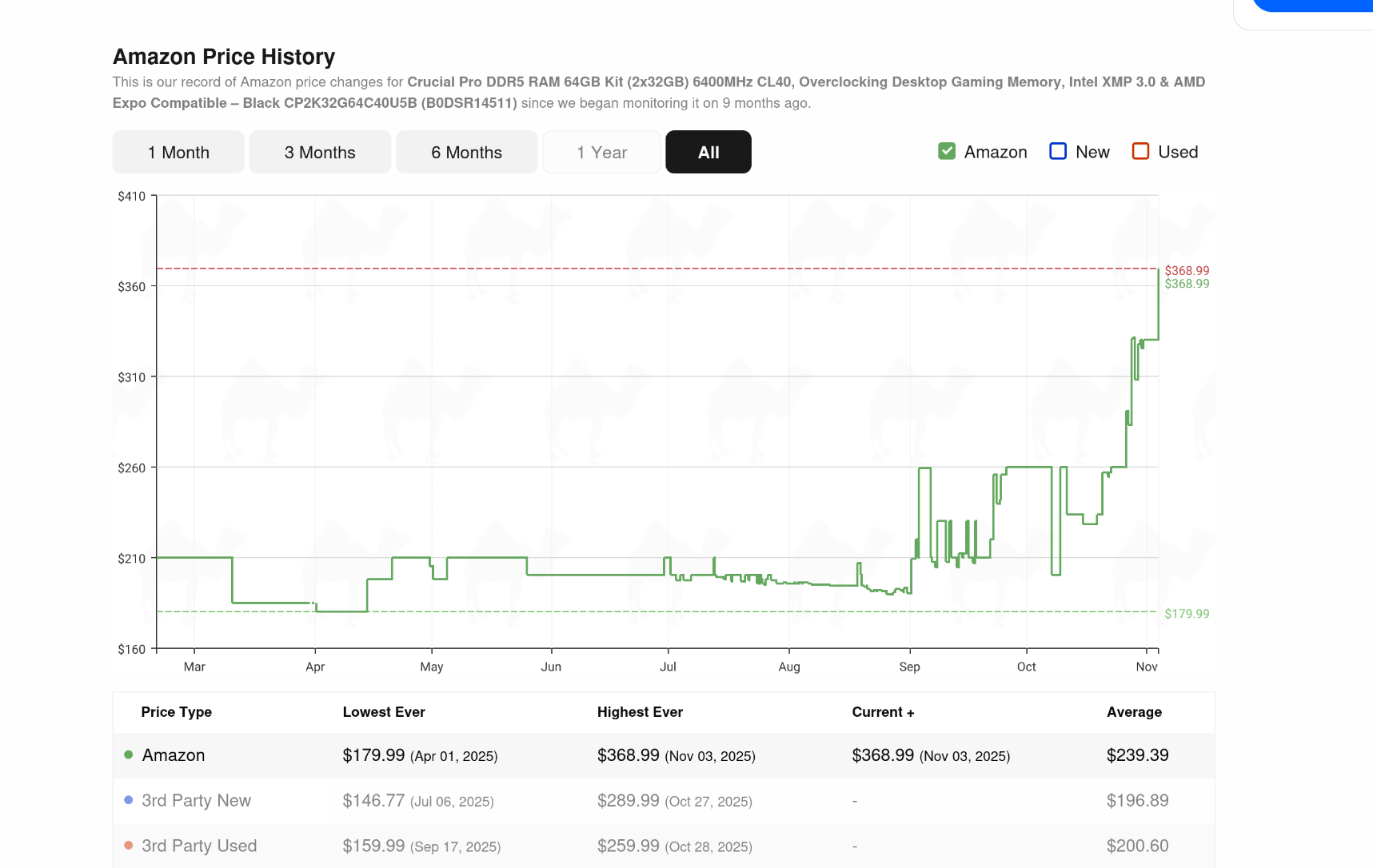Select the 6 Months range
1373x868 pixels.
pos(467,152)
